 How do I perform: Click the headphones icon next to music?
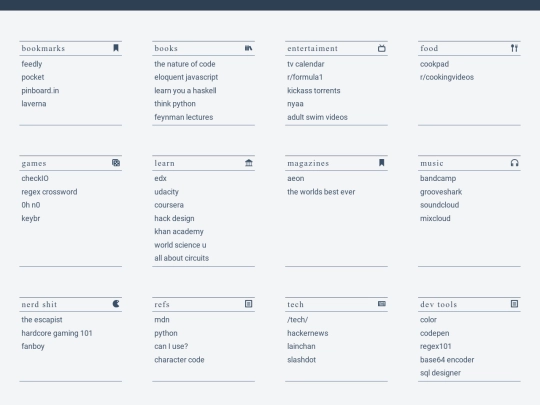coord(515,163)
